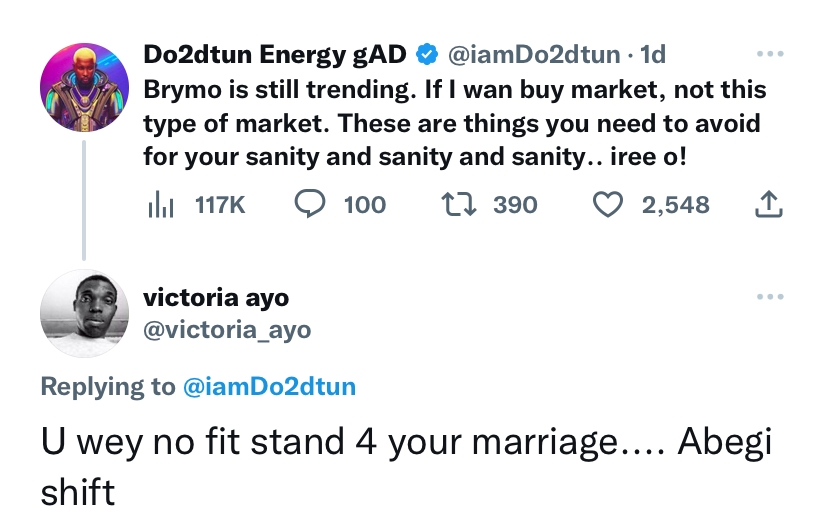
Task: View analytics via the bar chart icon
Action: [161, 205]
